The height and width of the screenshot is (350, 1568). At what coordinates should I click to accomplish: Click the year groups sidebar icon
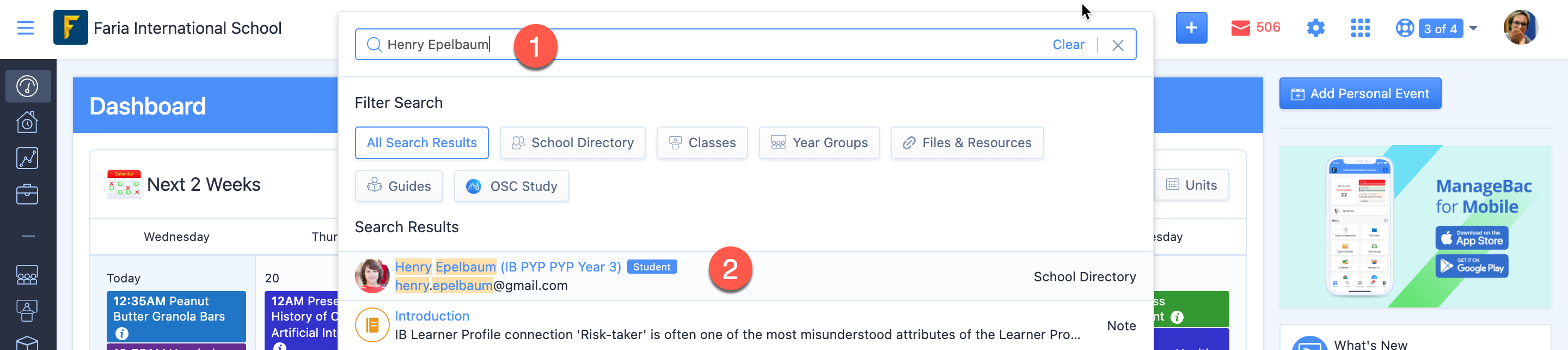coord(27,275)
